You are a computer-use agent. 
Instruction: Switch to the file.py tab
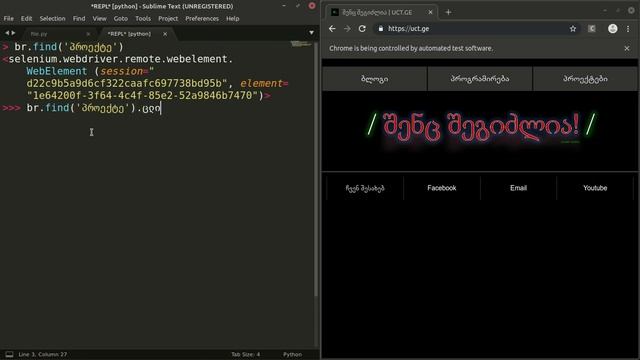[59, 34]
